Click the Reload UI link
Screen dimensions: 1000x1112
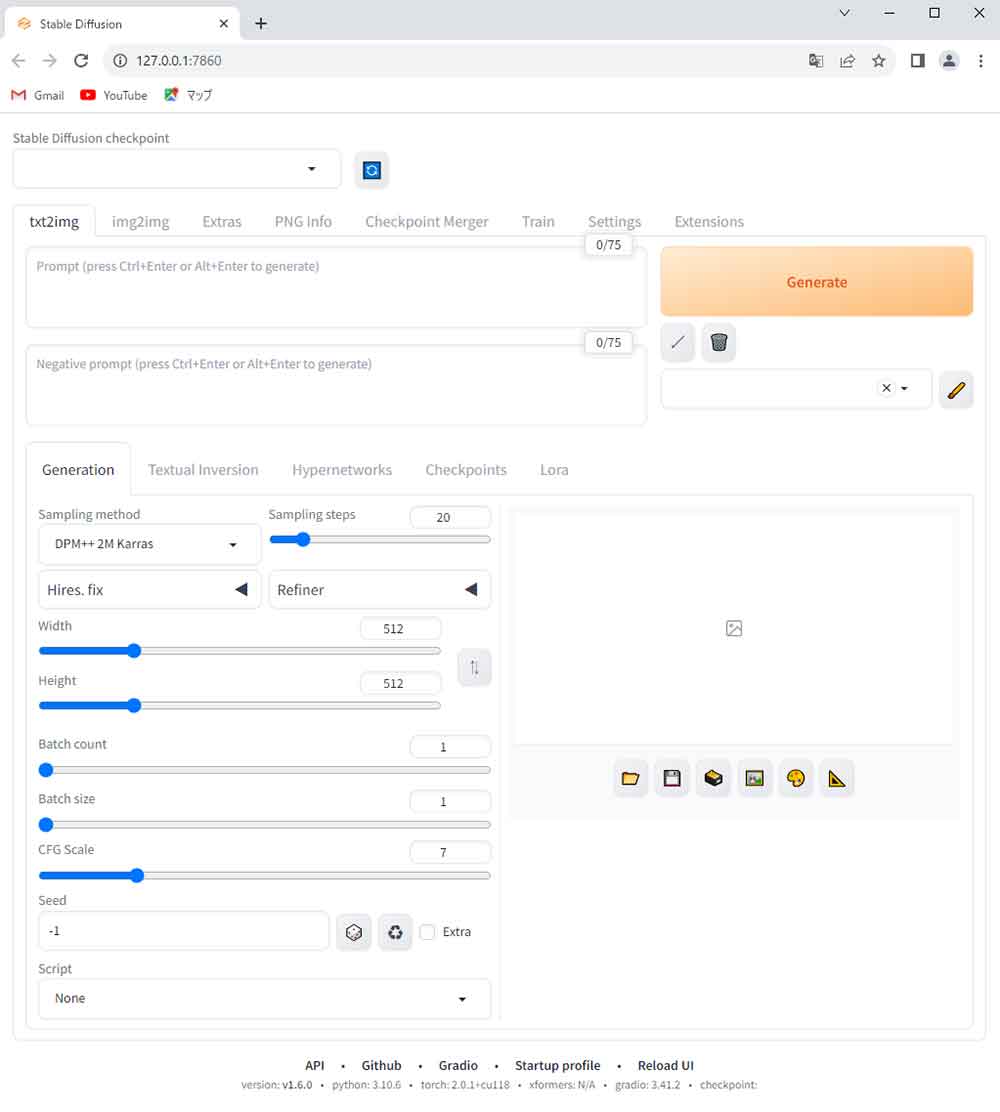pos(666,1065)
